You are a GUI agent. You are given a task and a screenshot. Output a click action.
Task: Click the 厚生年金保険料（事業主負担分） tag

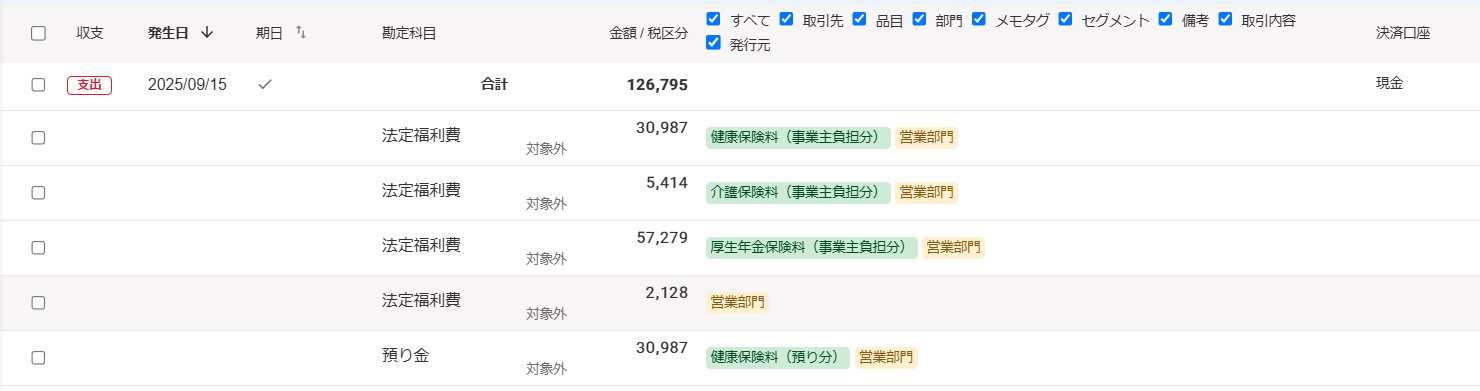pyautogui.click(x=811, y=248)
